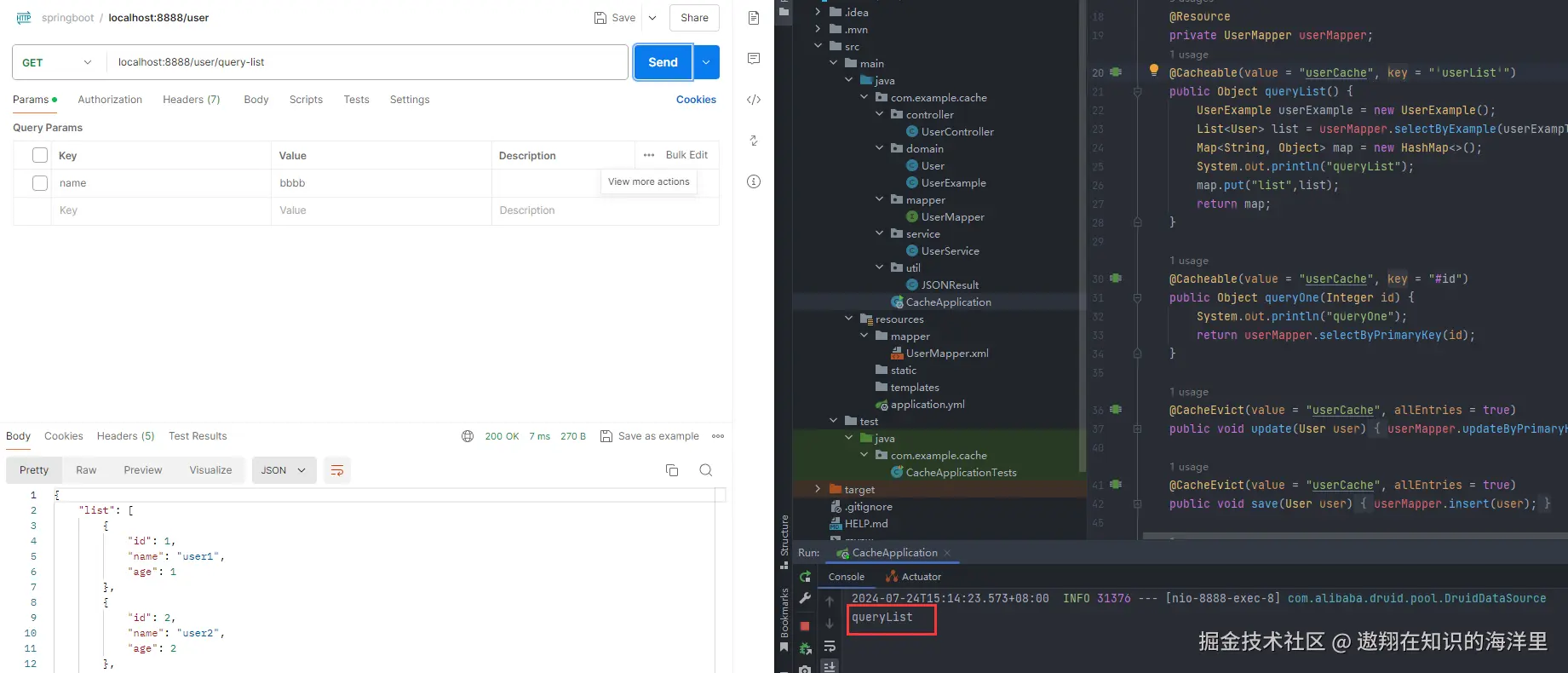Expand the target folder in project tree

pyautogui.click(x=818, y=489)
